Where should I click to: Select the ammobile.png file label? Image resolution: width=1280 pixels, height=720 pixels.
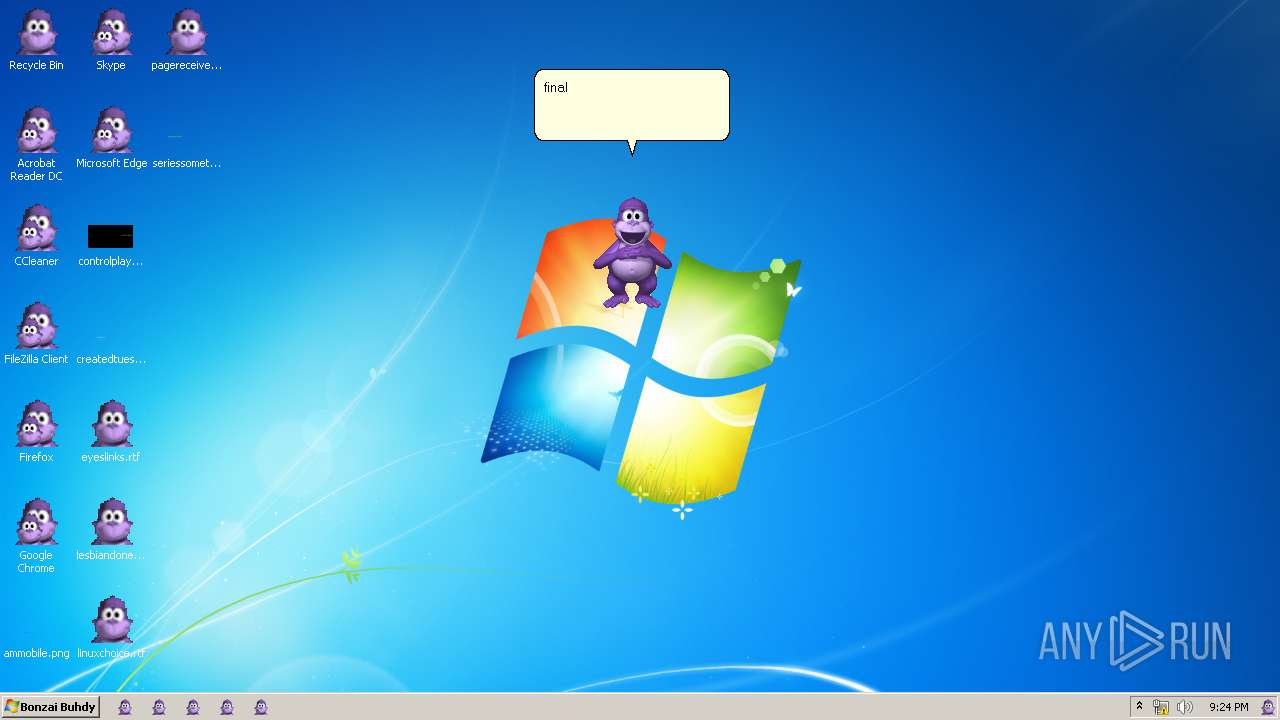37,653
